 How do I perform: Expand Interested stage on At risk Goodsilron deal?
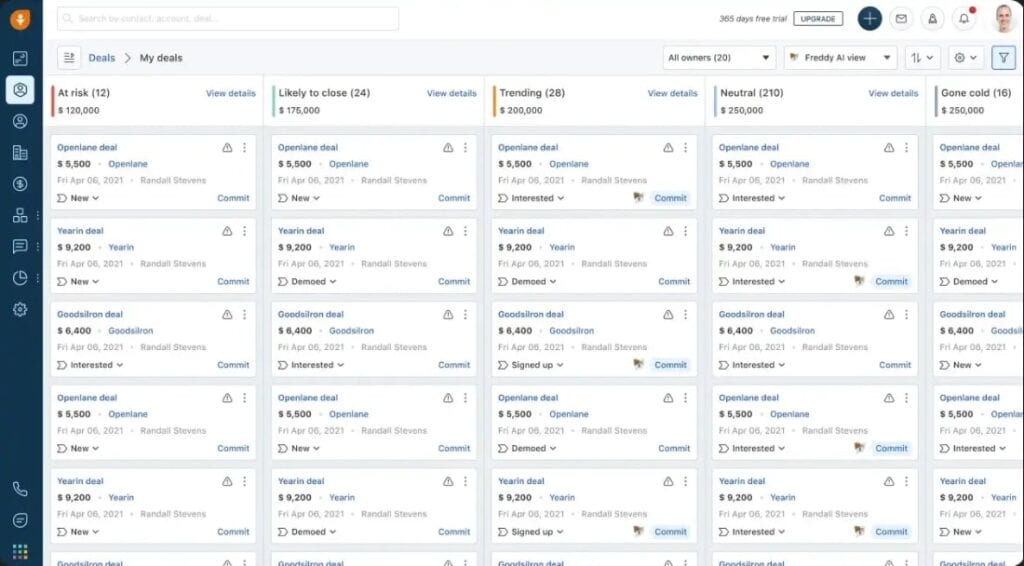point(90,365)
